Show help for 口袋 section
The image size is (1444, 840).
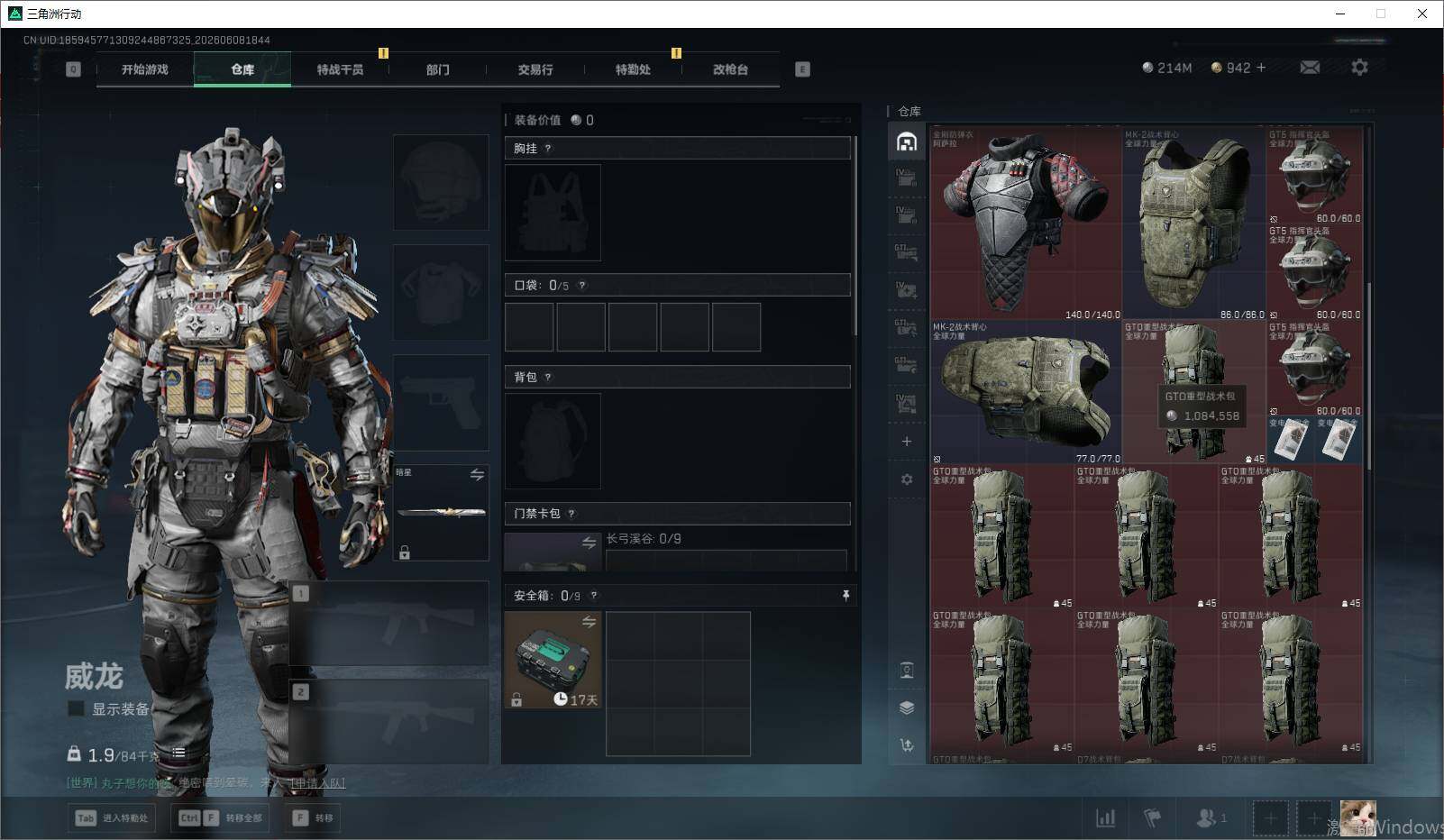click(582, 286)
